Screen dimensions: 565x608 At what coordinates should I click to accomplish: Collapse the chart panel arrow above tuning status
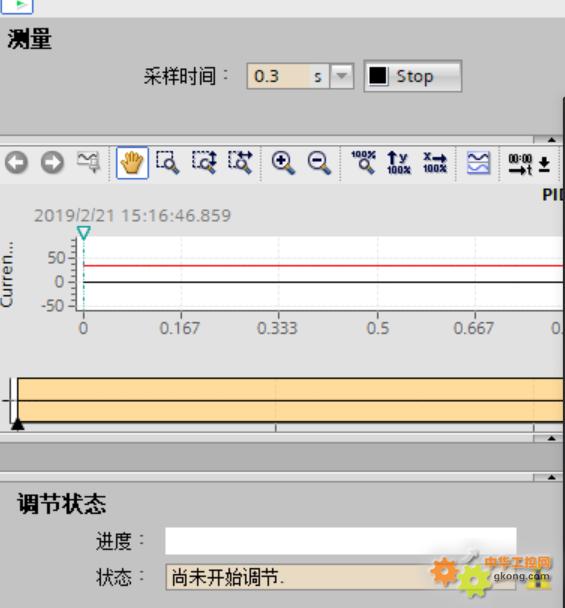point(551,477)
